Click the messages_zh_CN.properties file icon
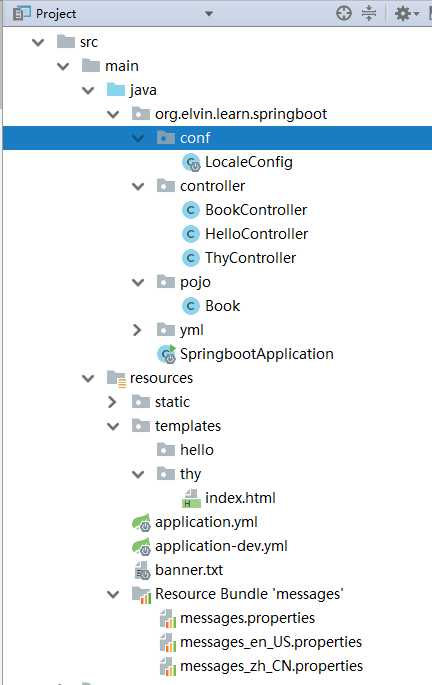Screen dimensions: 432x685 (167, 666)
